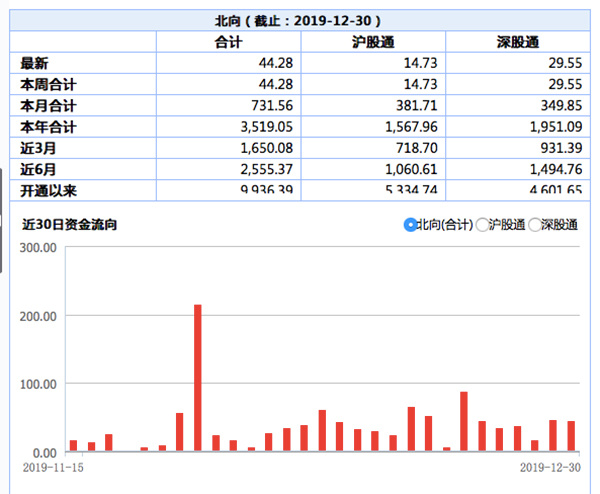Click the last red bar near 2019-12-30
Screen dimensions: 600x494
[571, 436]
